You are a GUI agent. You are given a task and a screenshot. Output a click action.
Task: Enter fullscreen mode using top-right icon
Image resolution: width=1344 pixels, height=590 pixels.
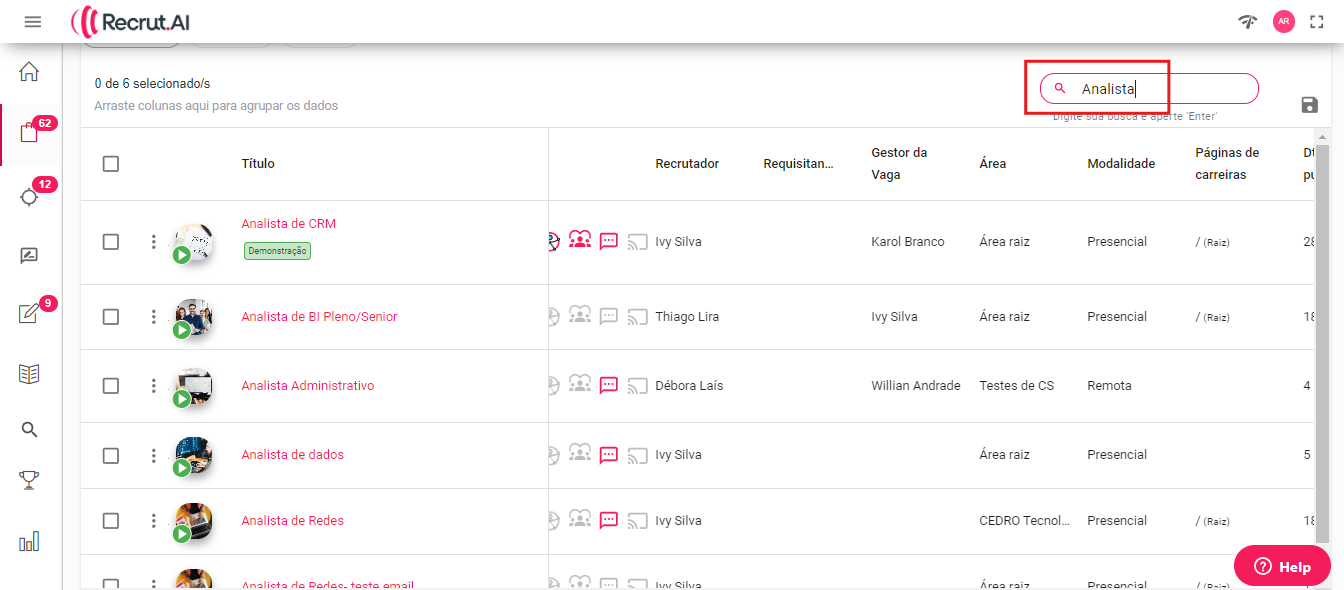click(x=1317, y=22)
